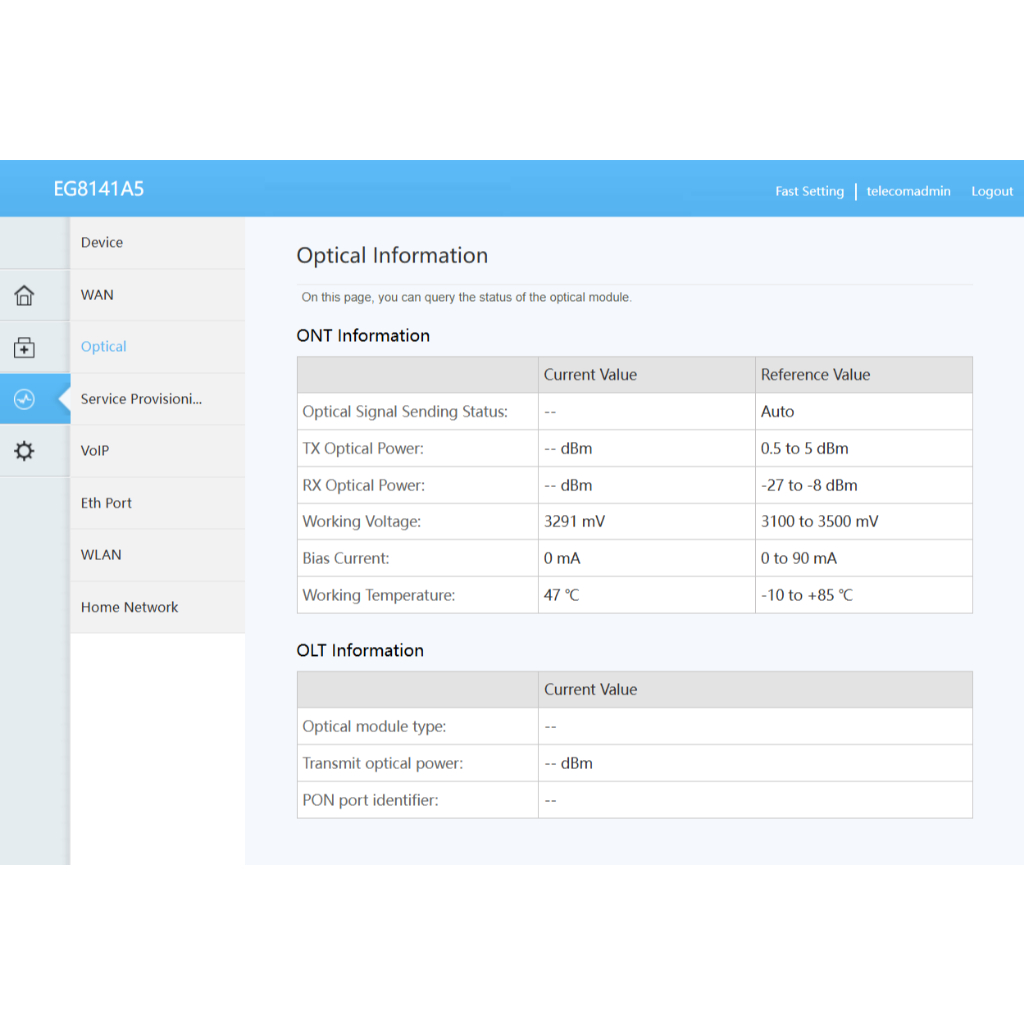The width and height of the screenshot is (1024, 1024).
Task: Open the Home icon in sidebar
Action: (x=24, y=295)
